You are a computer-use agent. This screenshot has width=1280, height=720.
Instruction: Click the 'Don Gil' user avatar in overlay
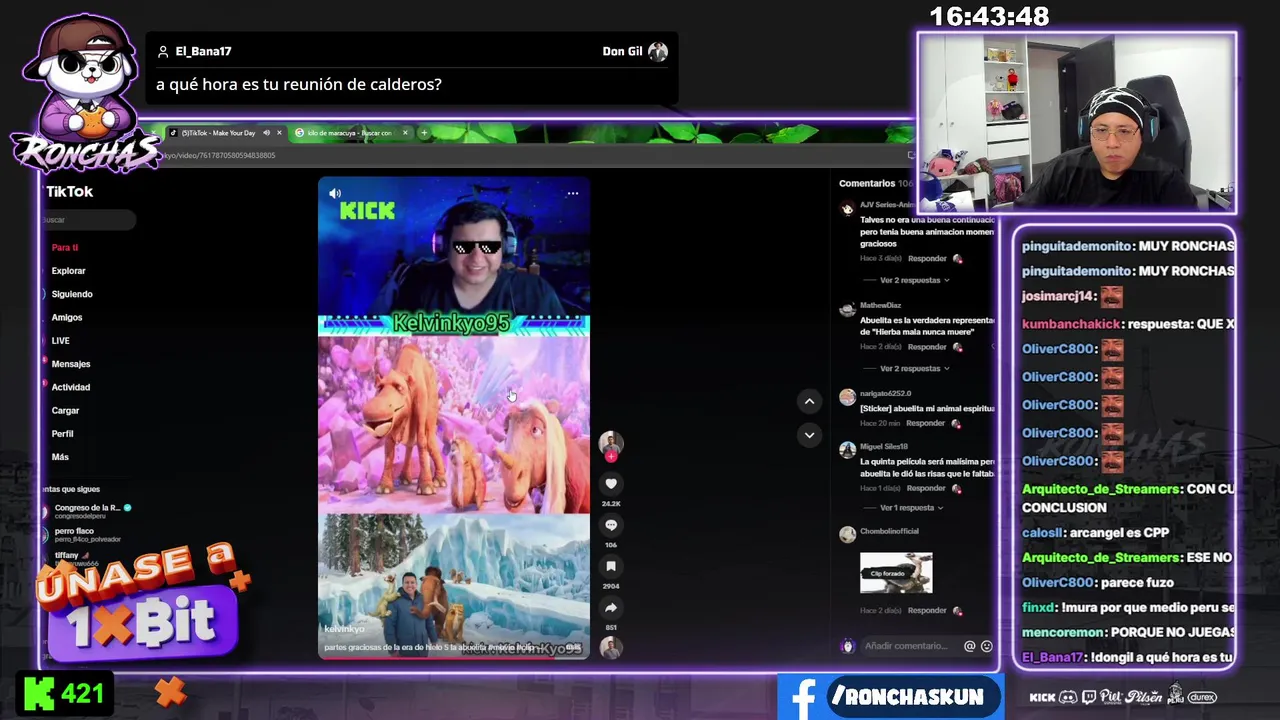pyautogui.click(x=658, y=52)
